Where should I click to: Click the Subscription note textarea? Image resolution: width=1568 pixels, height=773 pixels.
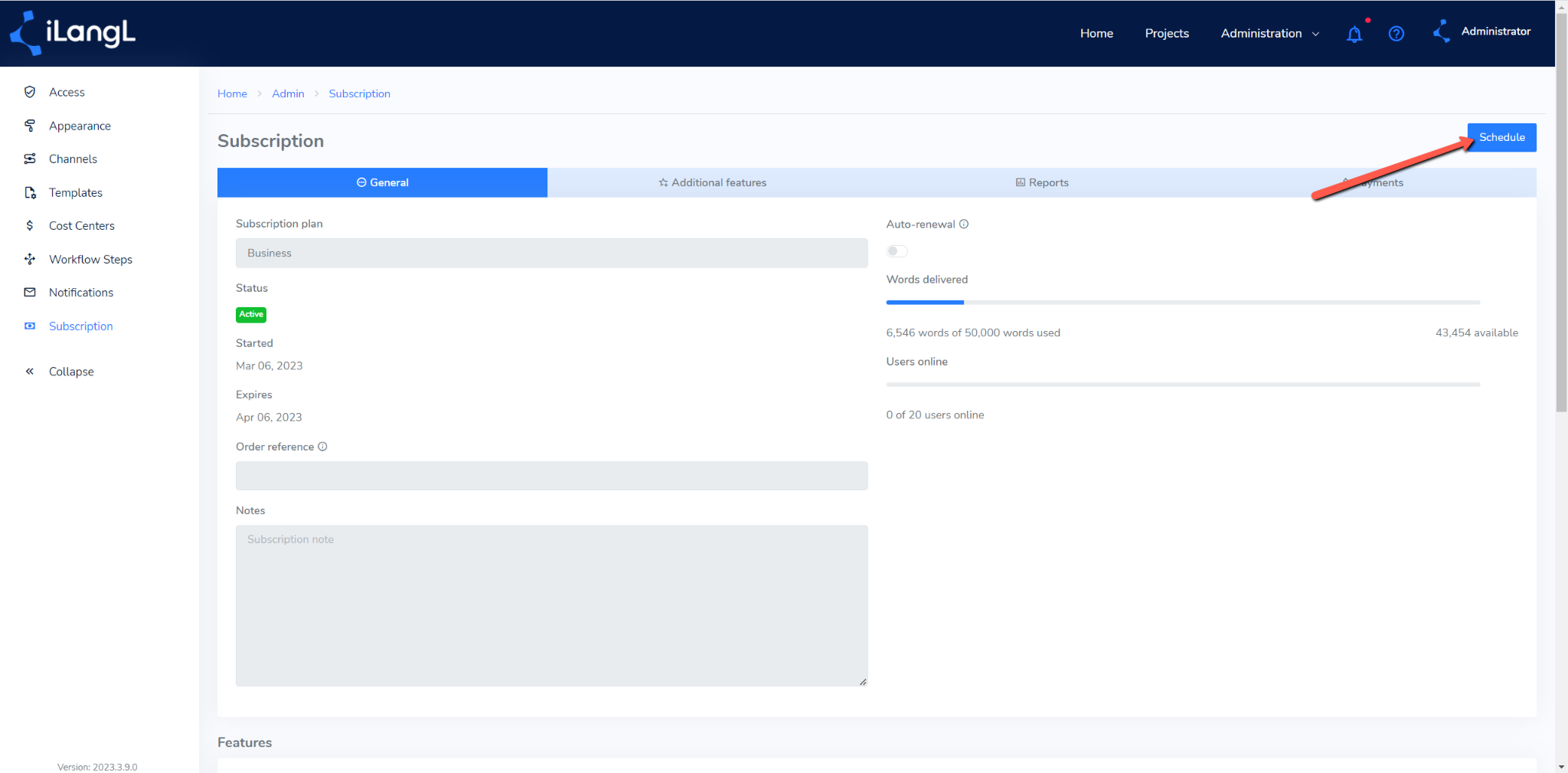coord(551,605)
